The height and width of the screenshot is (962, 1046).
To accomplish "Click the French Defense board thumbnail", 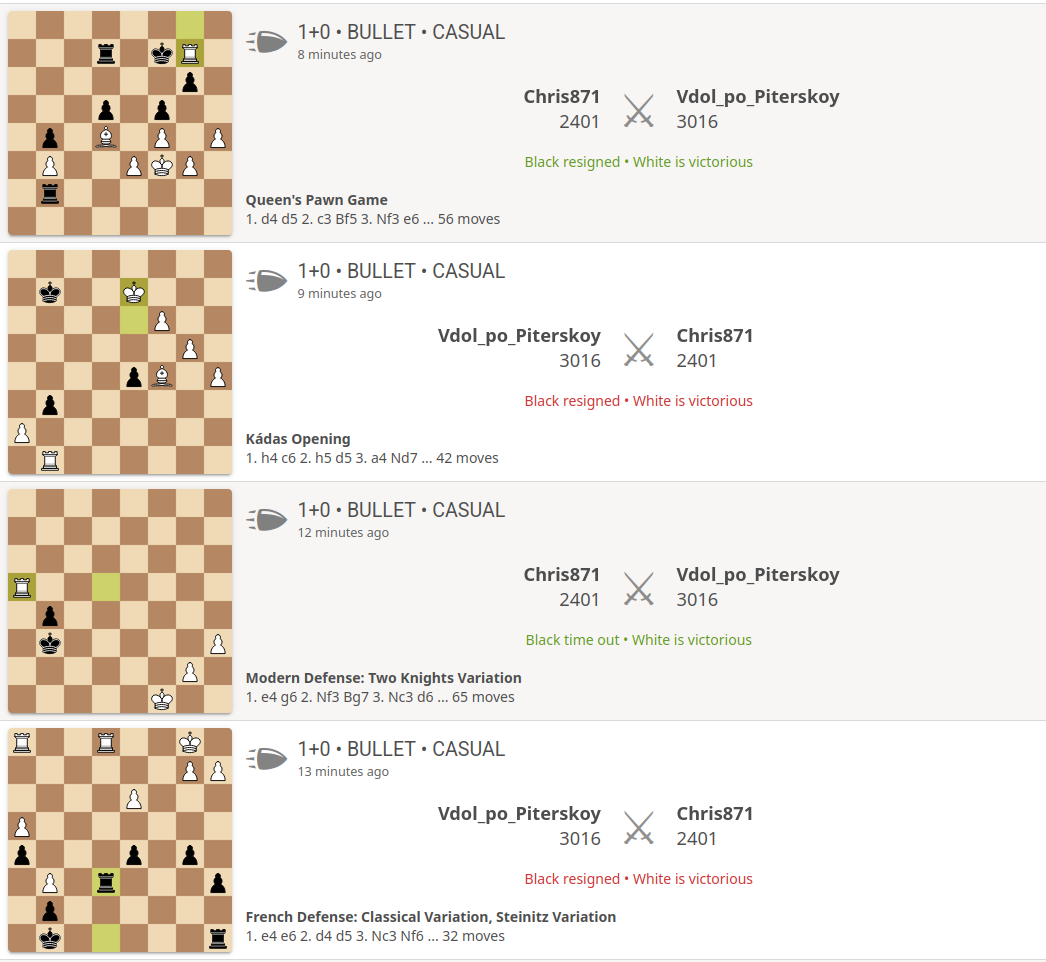I will click(x=120, y=839).
